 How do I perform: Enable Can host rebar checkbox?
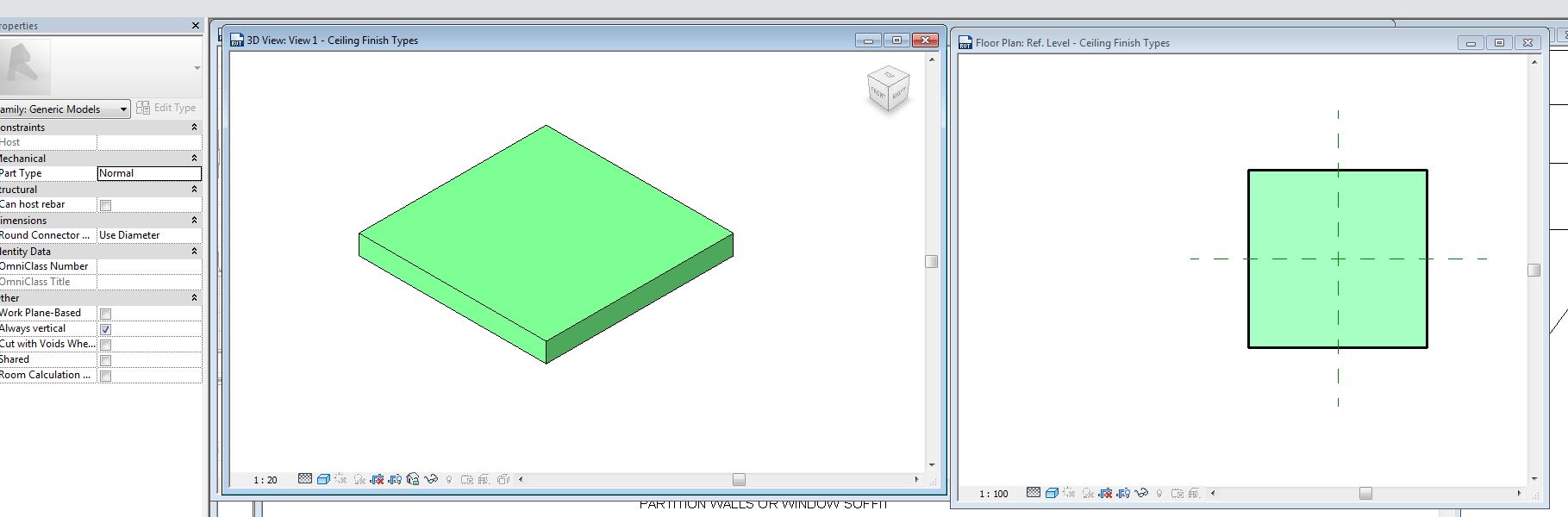pos(105,205)
